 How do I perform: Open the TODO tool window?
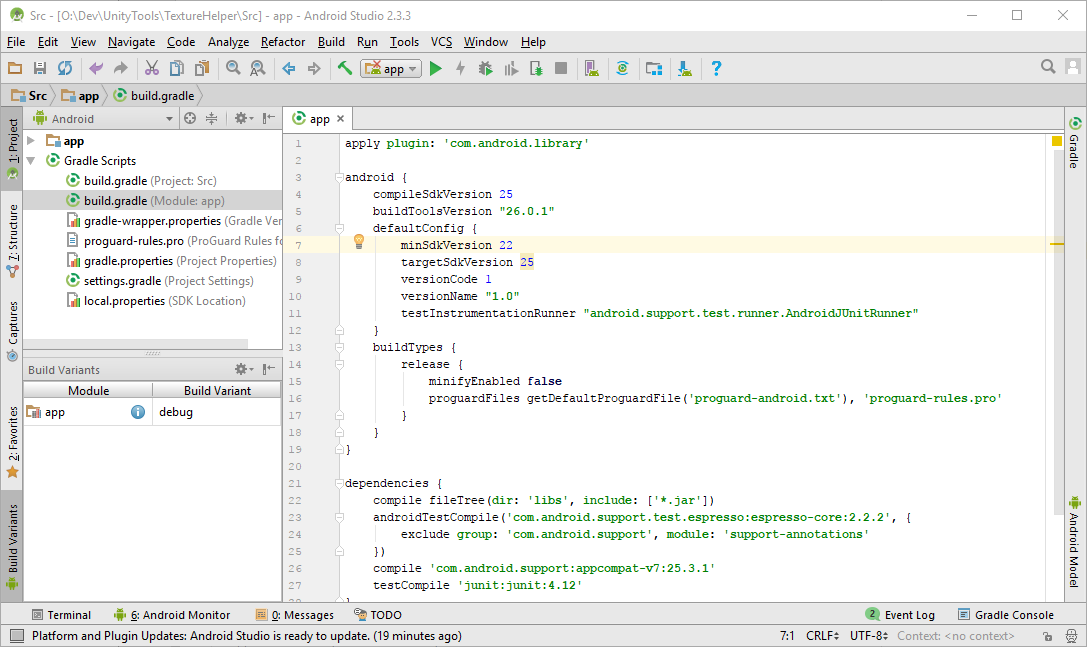379,615
